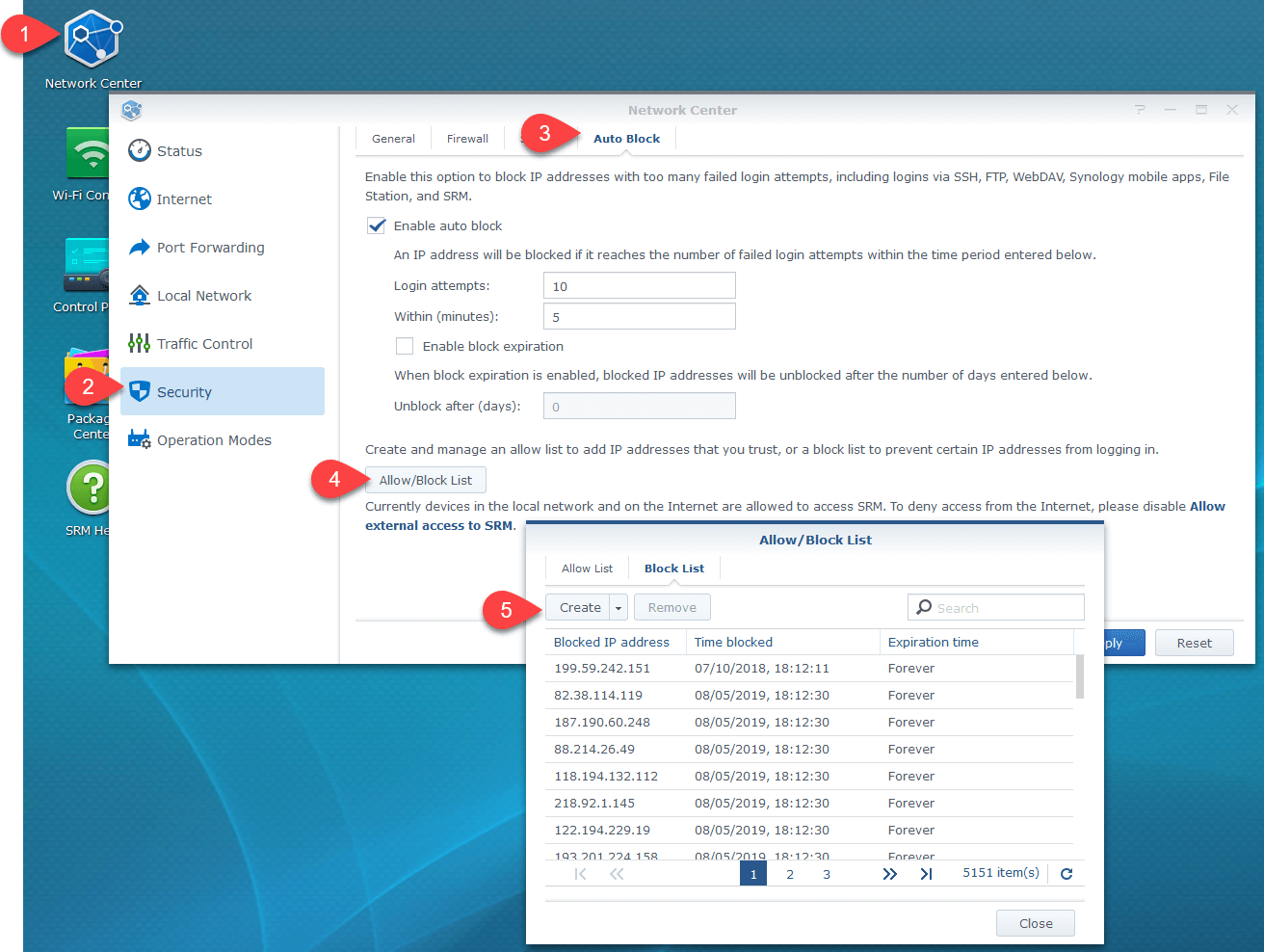Image resolution: width=1264 pixels, height=952 pixels.
Task: Open Traffic Control in the sidebar
Action: pyautogui.click(x=223, y=343)
